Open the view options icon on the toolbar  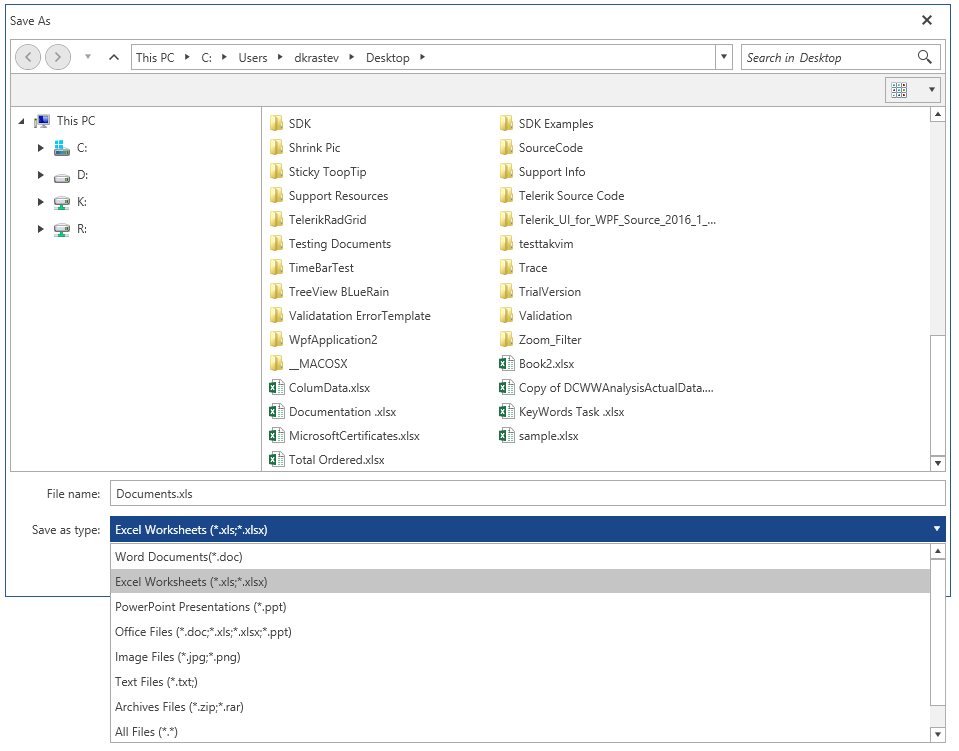coord(900,89)
